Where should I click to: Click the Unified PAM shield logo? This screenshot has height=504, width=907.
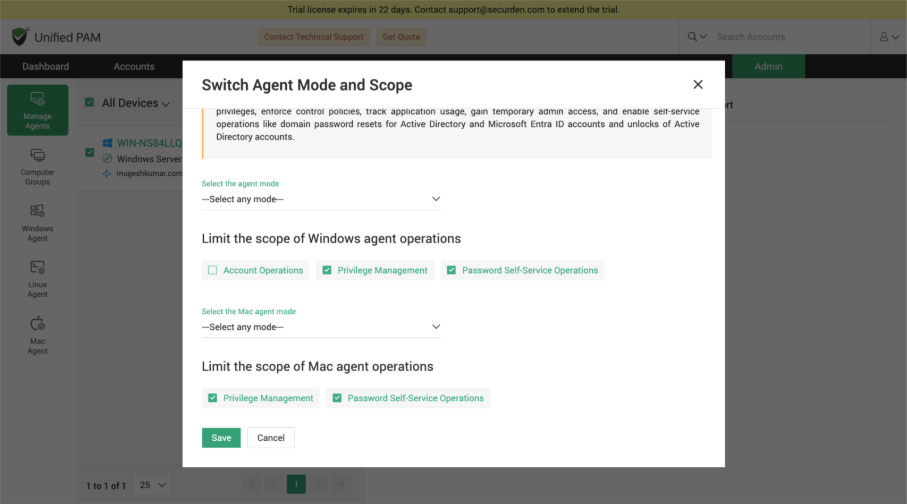point(20,37)
